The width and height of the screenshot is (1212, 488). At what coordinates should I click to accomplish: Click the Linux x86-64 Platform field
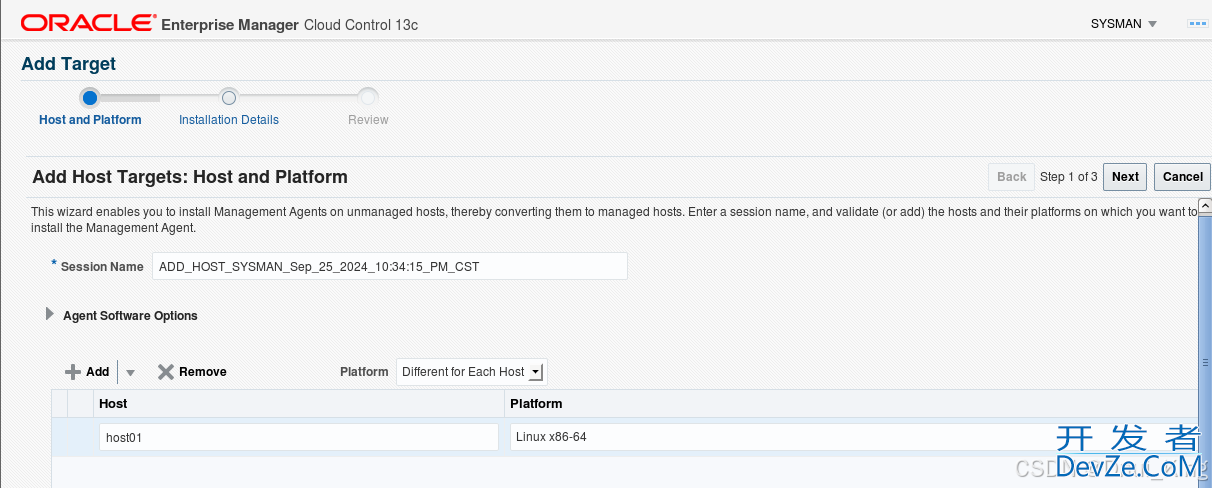(x=850, y=437)
